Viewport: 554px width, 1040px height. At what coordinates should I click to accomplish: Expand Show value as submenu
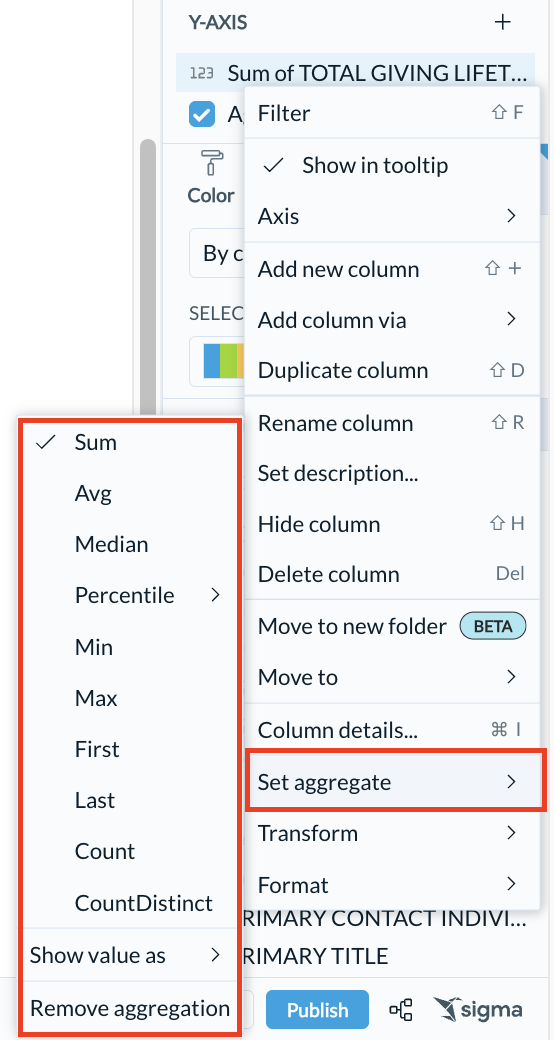pos(129,956)
